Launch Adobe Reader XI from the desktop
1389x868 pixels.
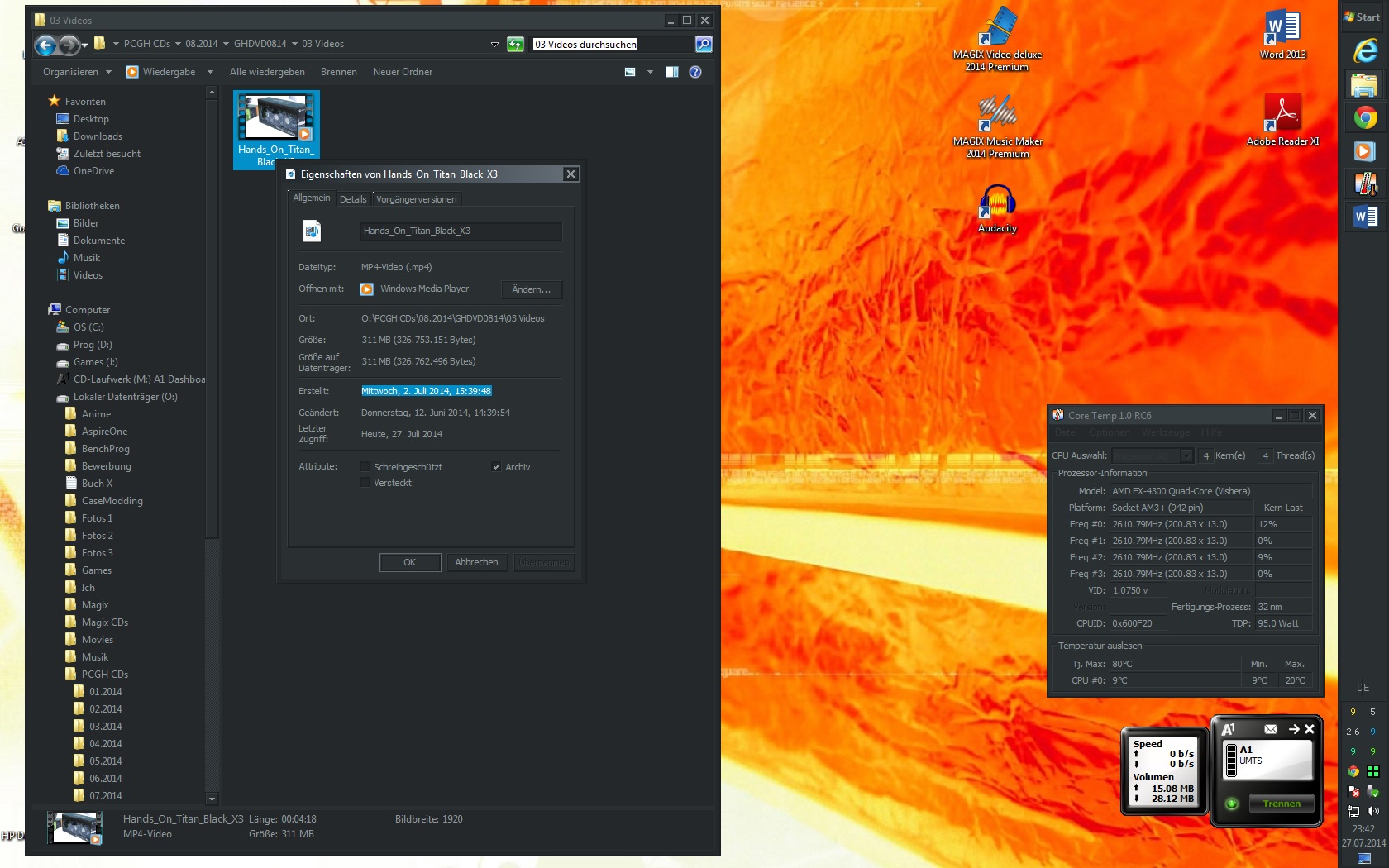click(1282, 120)
